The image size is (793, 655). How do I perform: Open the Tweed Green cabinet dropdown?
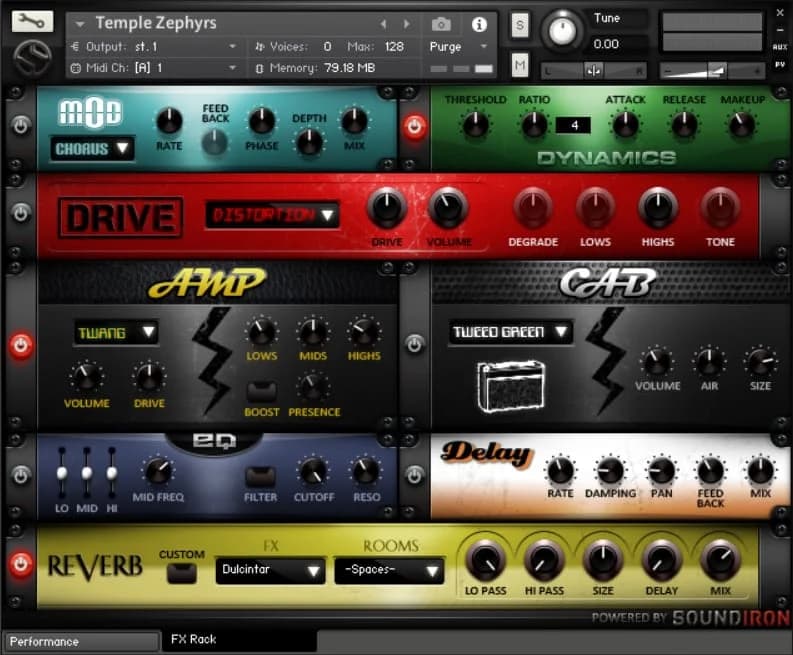pos(510,332)
